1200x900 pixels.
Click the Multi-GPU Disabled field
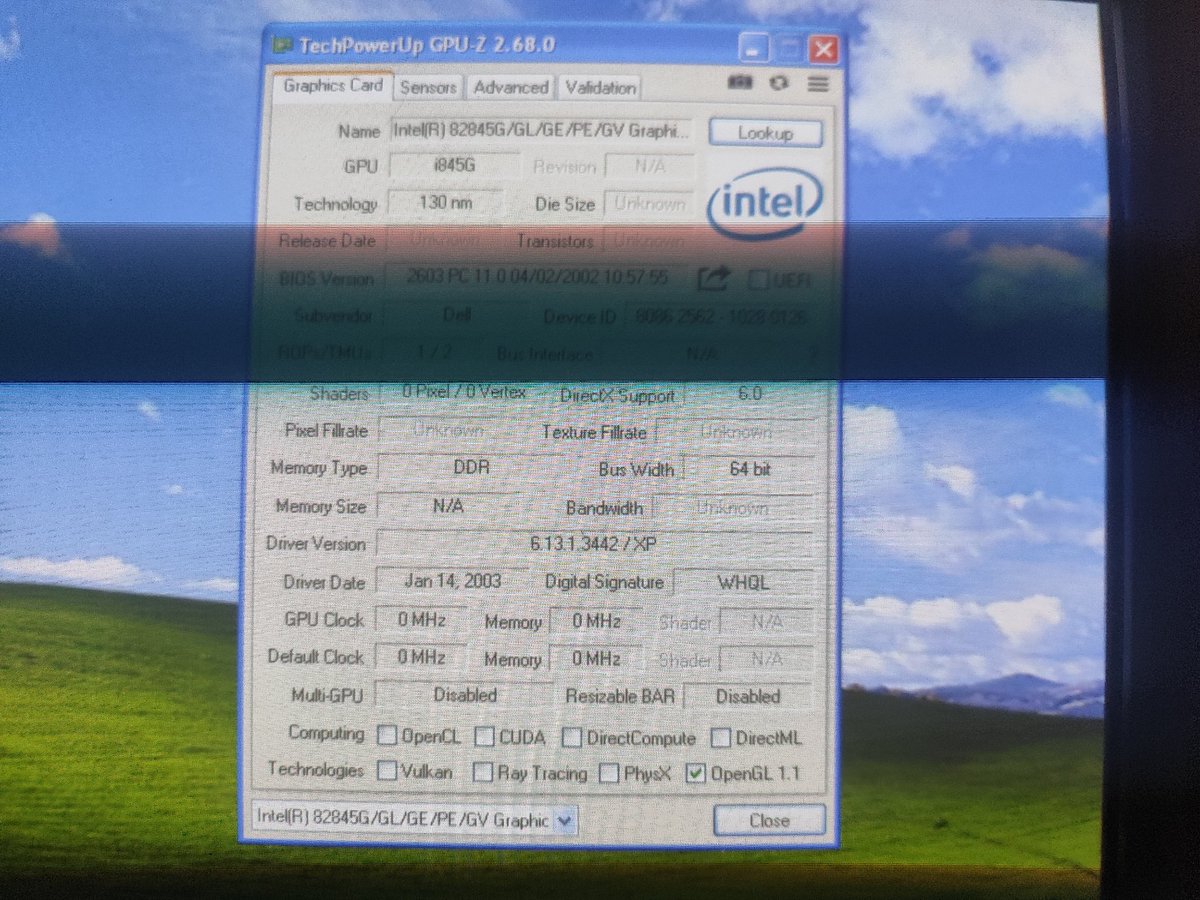click(x=465, y=694)
